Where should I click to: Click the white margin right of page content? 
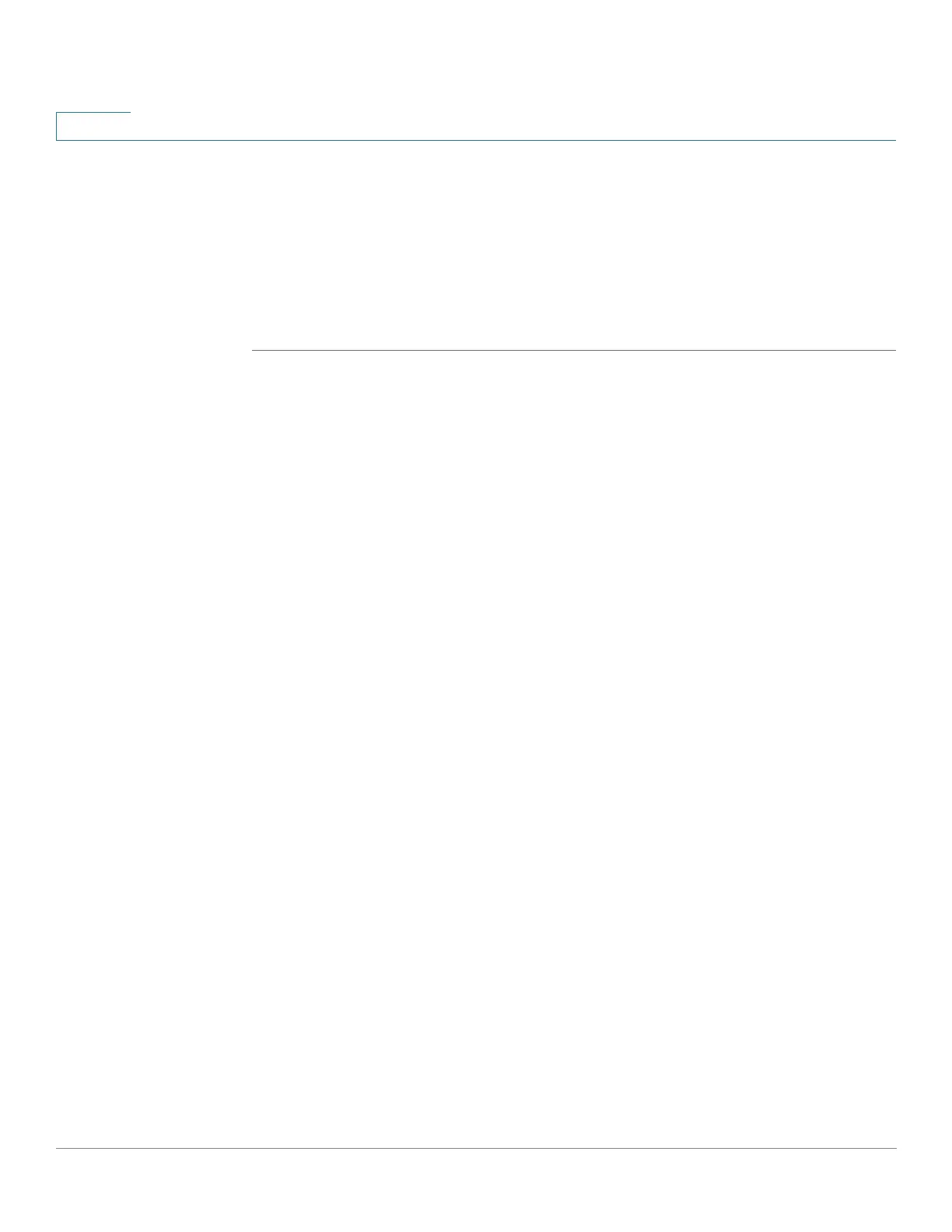924,616
